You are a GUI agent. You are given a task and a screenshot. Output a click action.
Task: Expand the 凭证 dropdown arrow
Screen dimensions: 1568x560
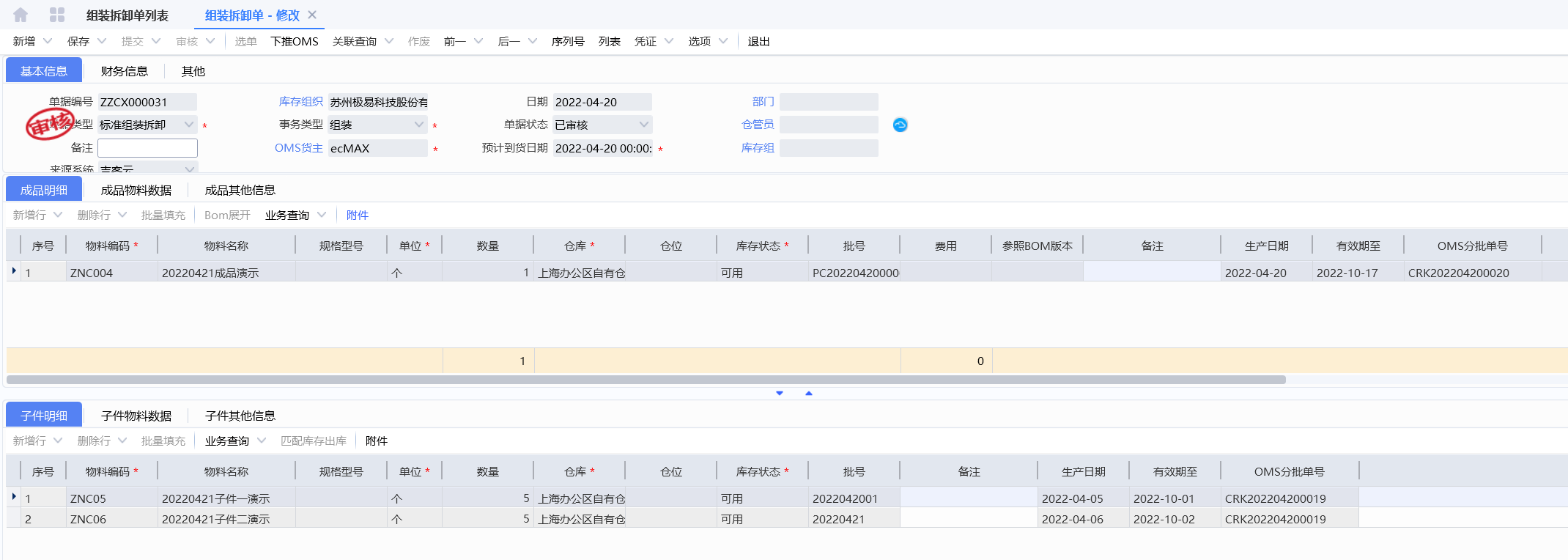tap(669, 41)
